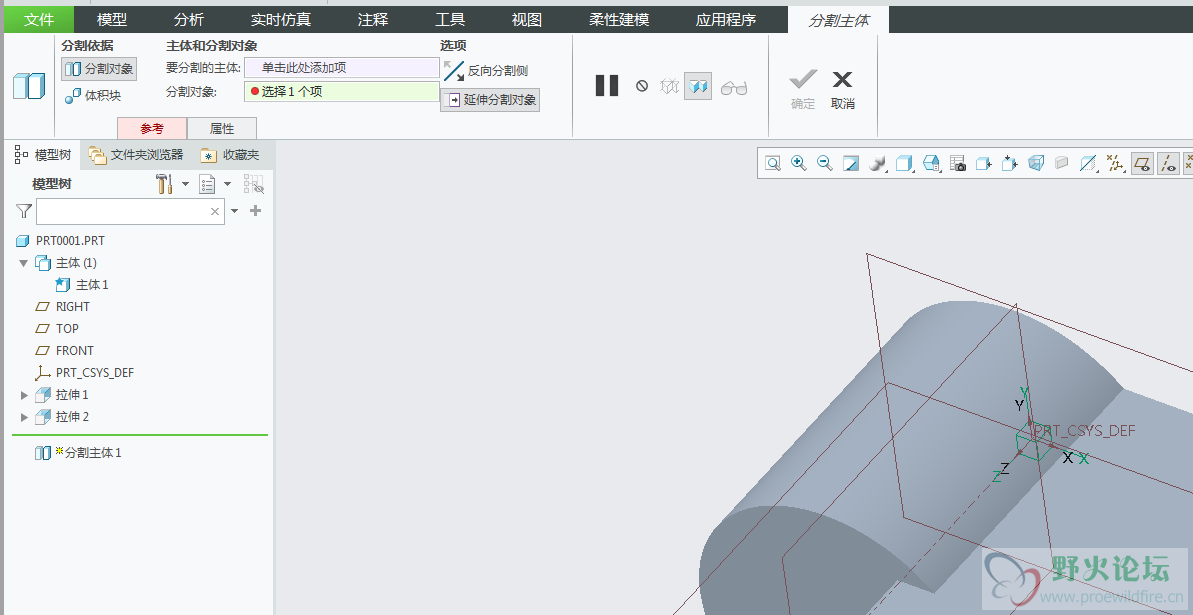Open the 属性 panel tab

pos(222,128)
